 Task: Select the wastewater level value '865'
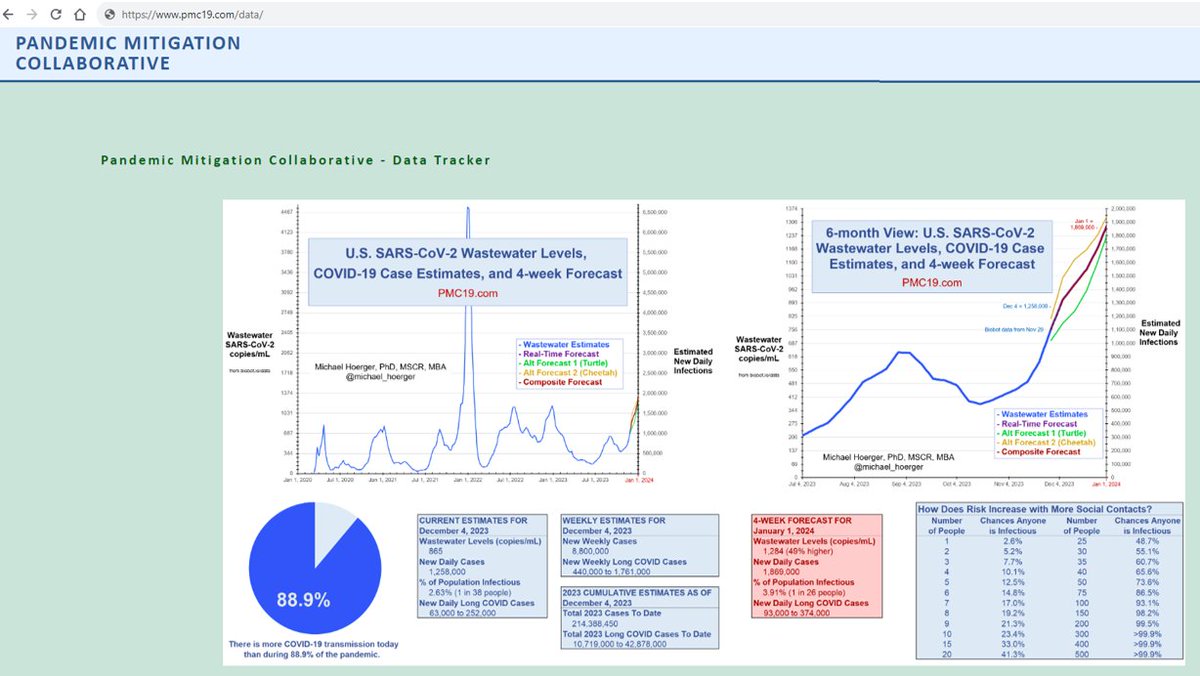tap(435, 553)
